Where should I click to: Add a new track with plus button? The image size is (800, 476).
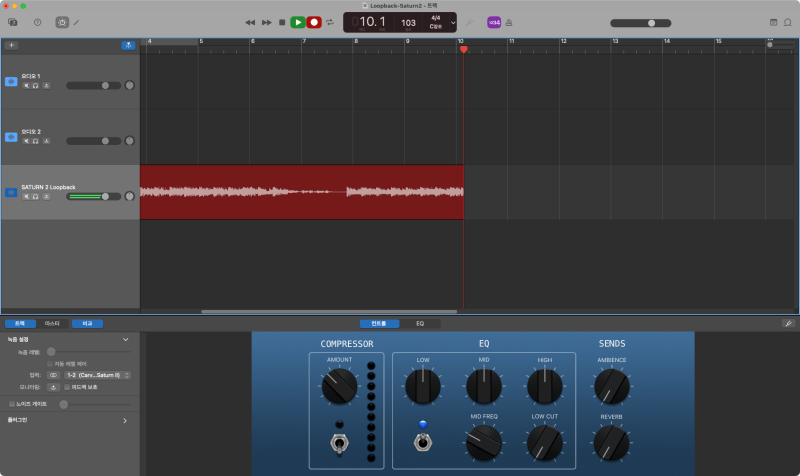(11, 45)
